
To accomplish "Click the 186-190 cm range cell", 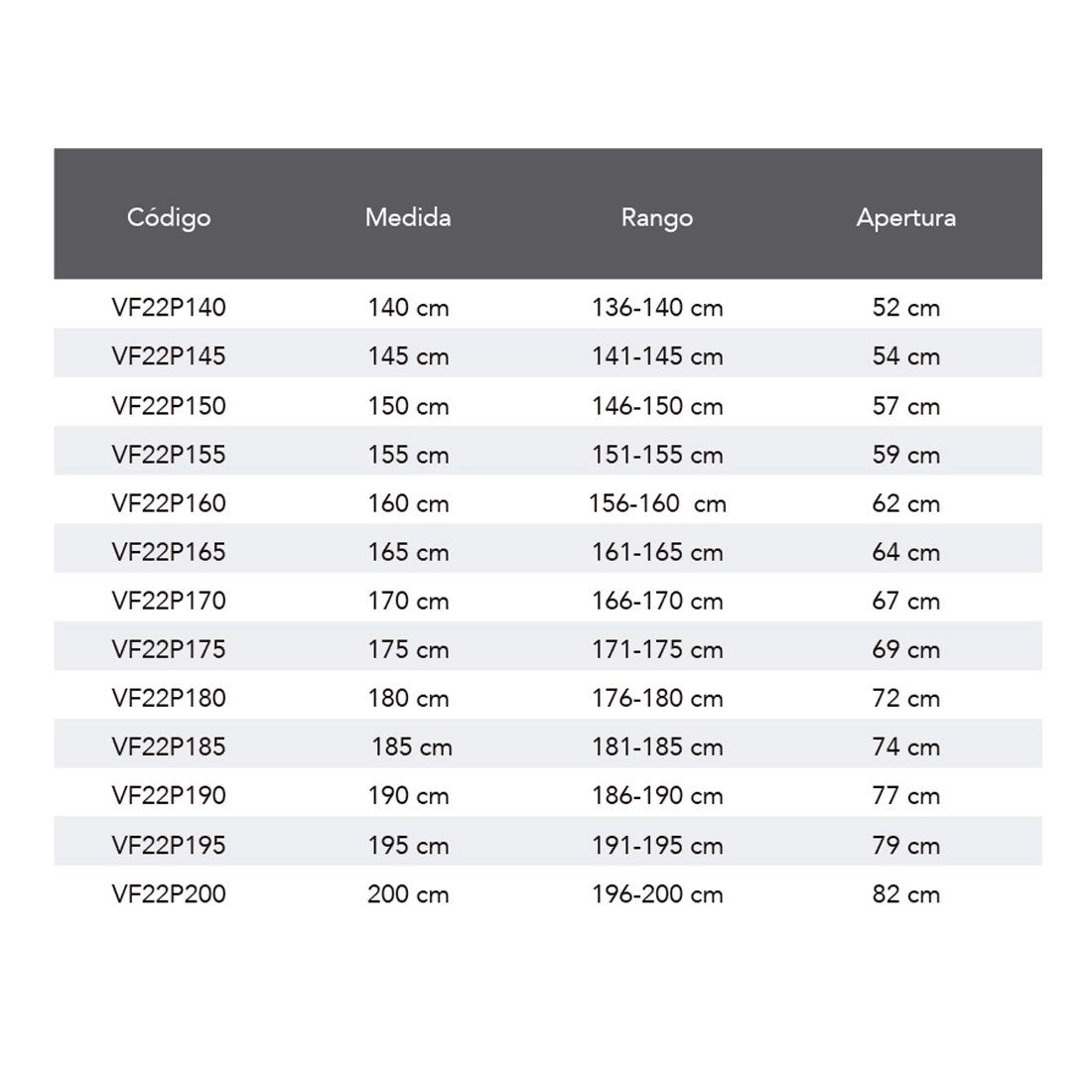I will (x=657, y=795).
